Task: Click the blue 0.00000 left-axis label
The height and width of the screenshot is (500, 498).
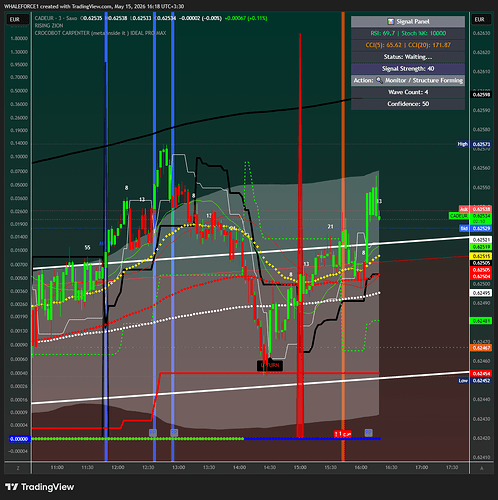Action: point(19,439)
